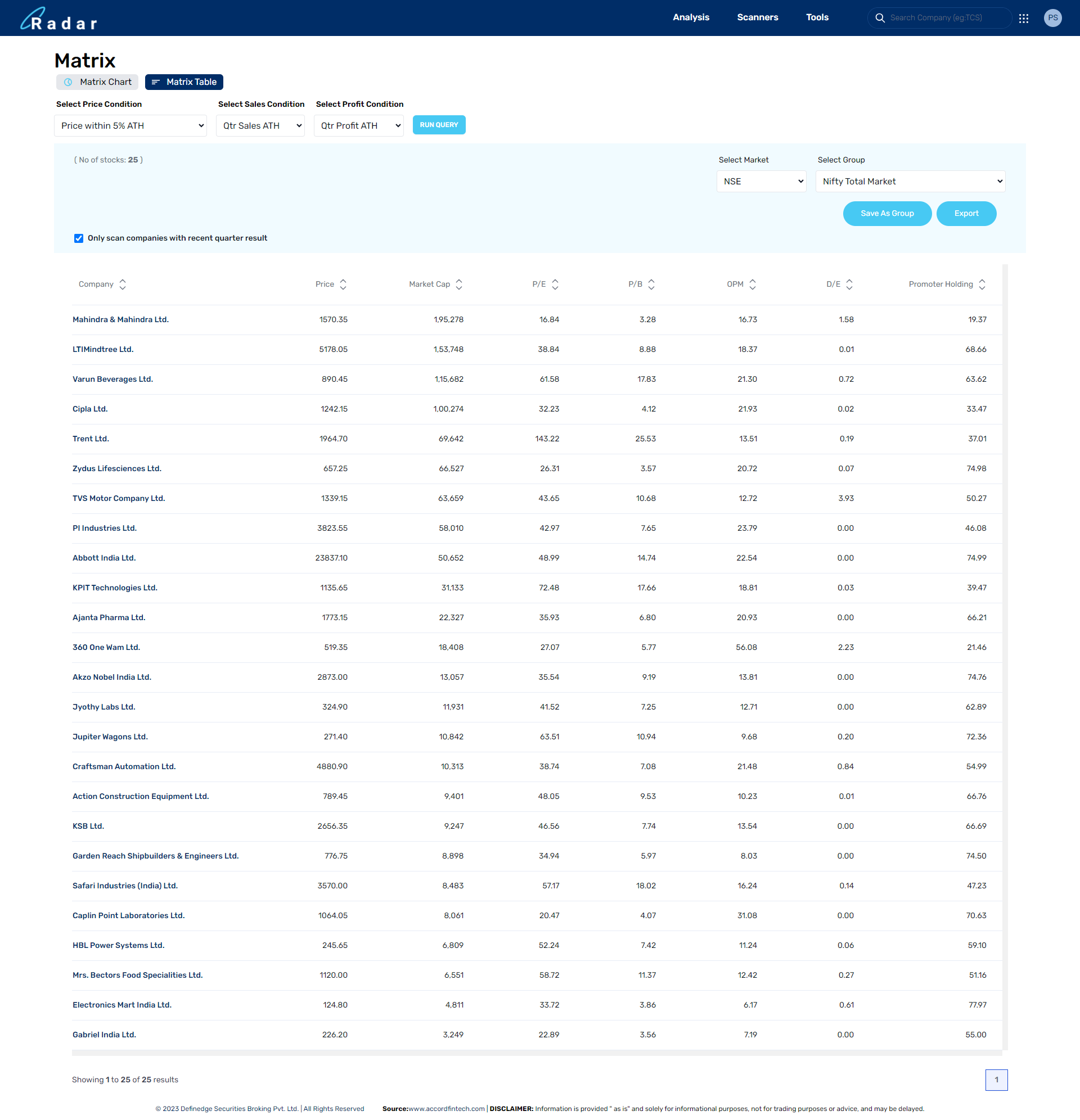Screen dimensions: 1080x1120
Task: Open the Select Group Nifty Total Market dropdown
Action: (910, 181)
